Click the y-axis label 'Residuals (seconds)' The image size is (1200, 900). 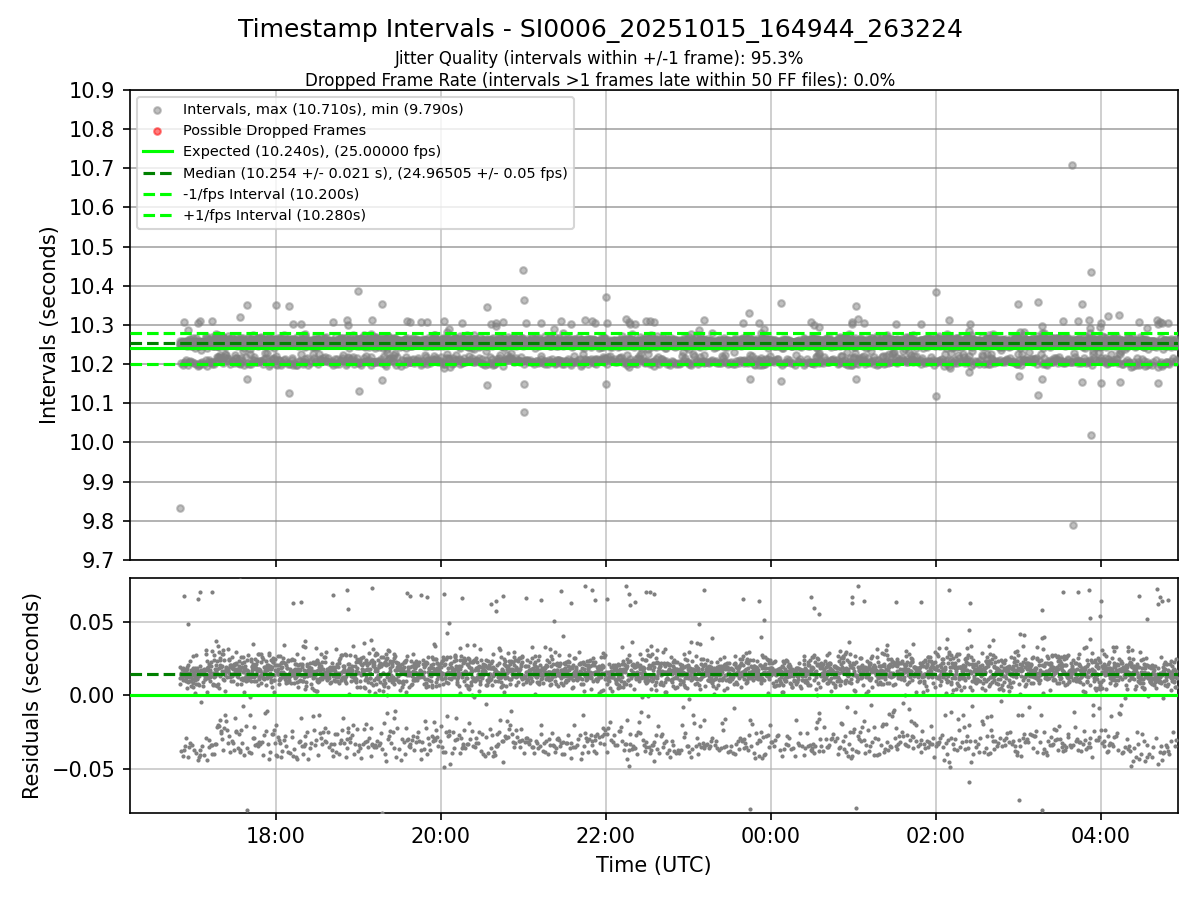tap(31, 696)
